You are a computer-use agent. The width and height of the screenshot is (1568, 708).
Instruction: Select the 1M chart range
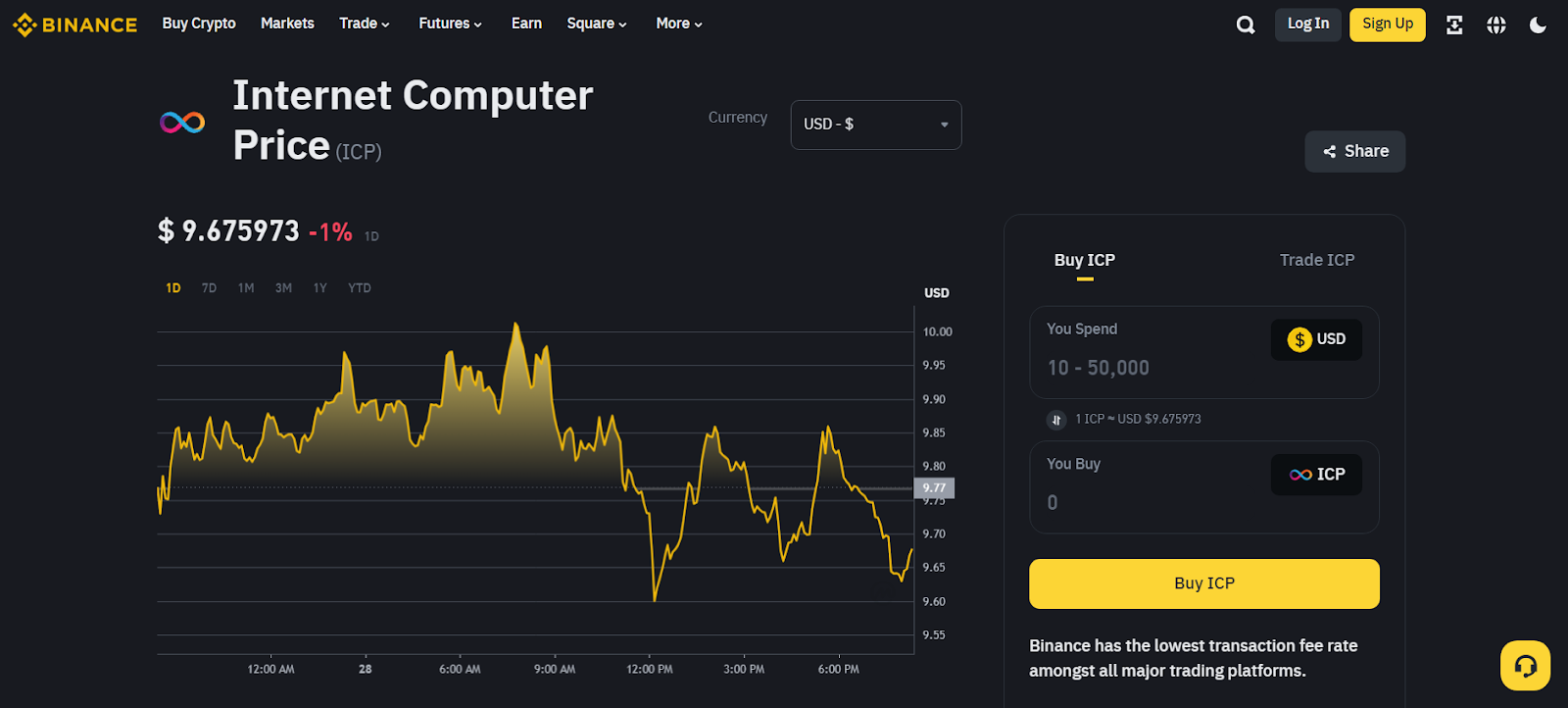[x=246, y=288]
